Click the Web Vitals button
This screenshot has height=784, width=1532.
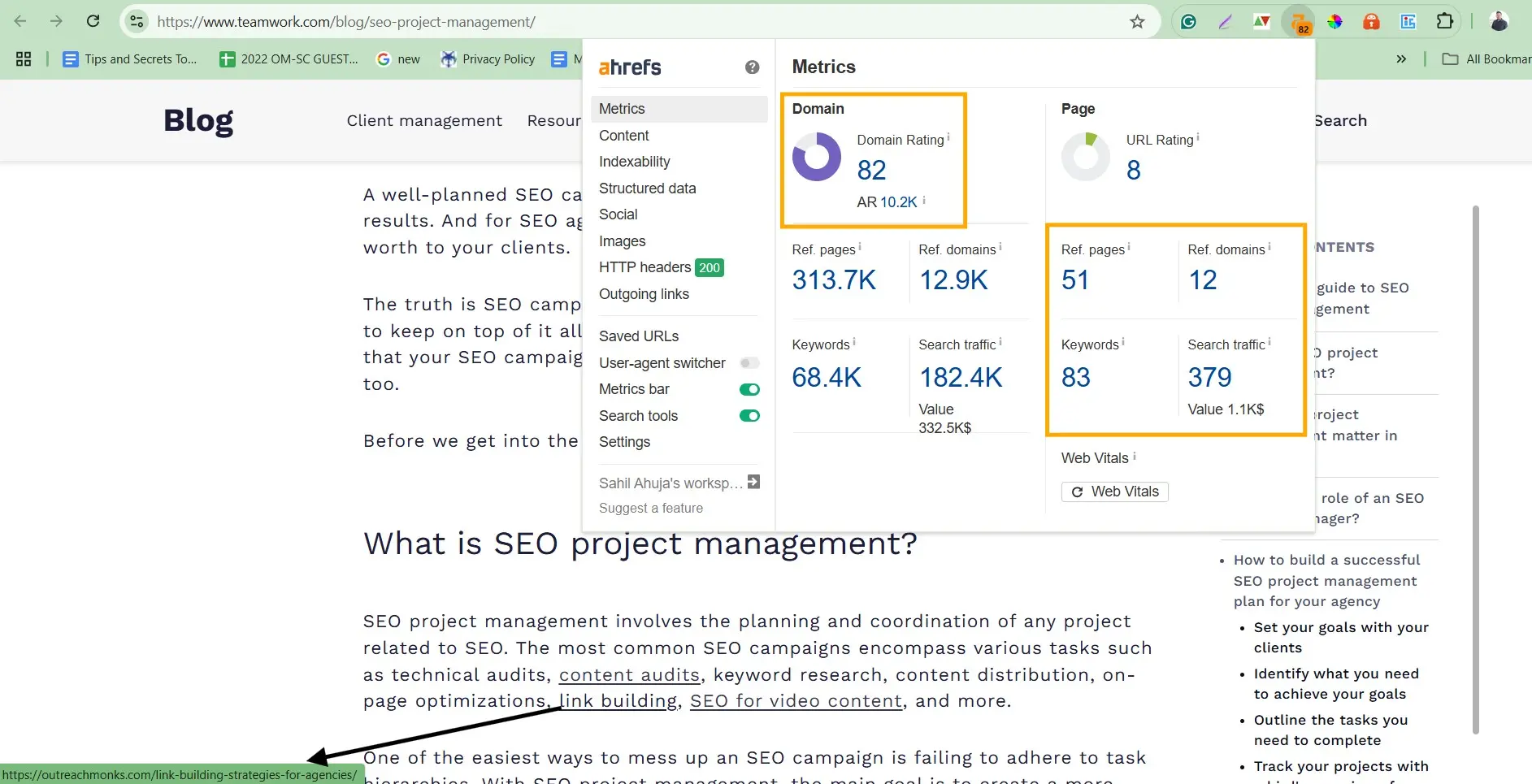point(1114,492)
